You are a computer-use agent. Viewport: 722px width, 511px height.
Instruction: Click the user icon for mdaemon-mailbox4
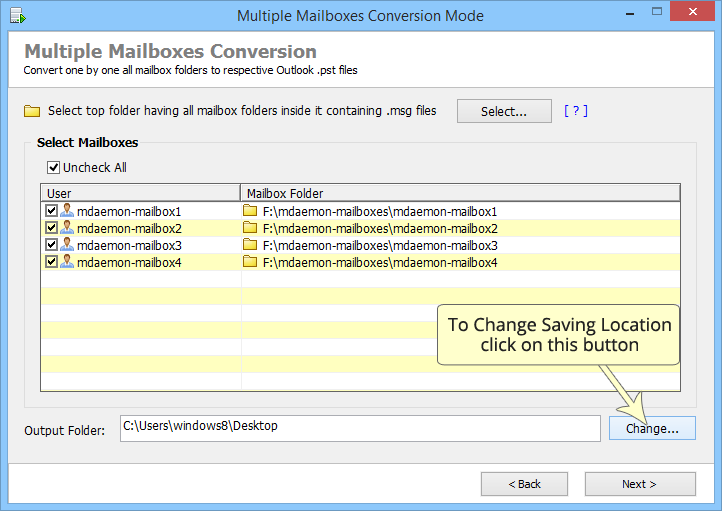click(67, 261)
